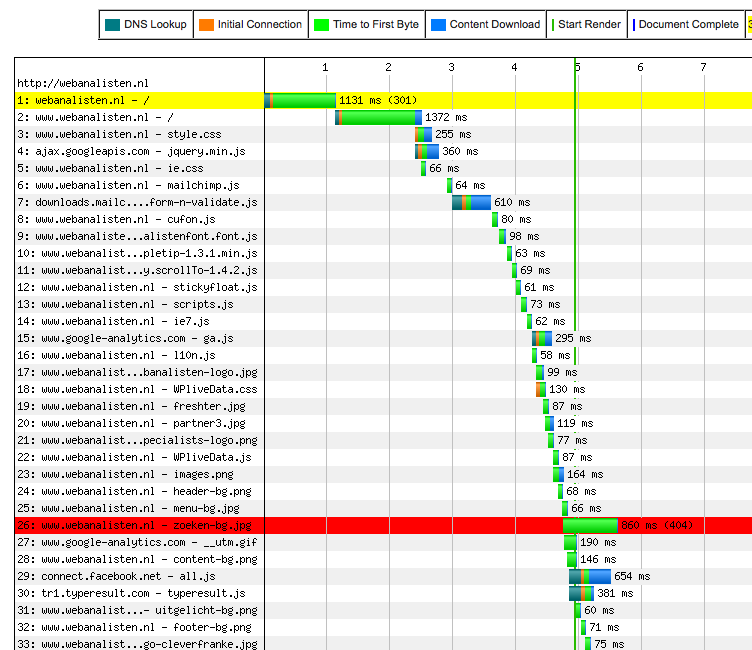Click the DNS Lookup teal legend swatch
752x650 pixels.
click(111, 25)
